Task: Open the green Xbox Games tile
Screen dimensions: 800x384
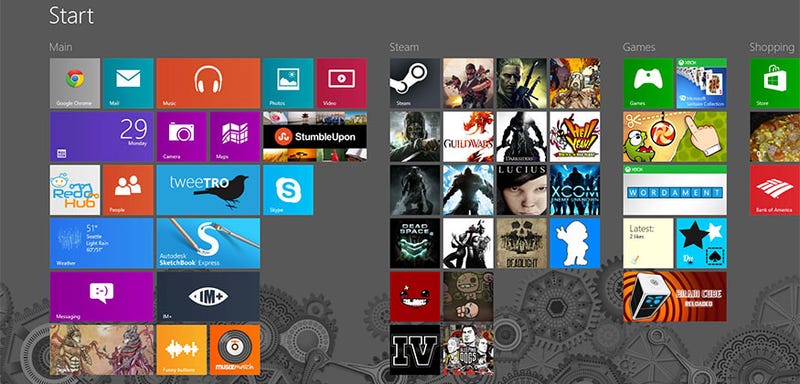Action: (648, 83)
